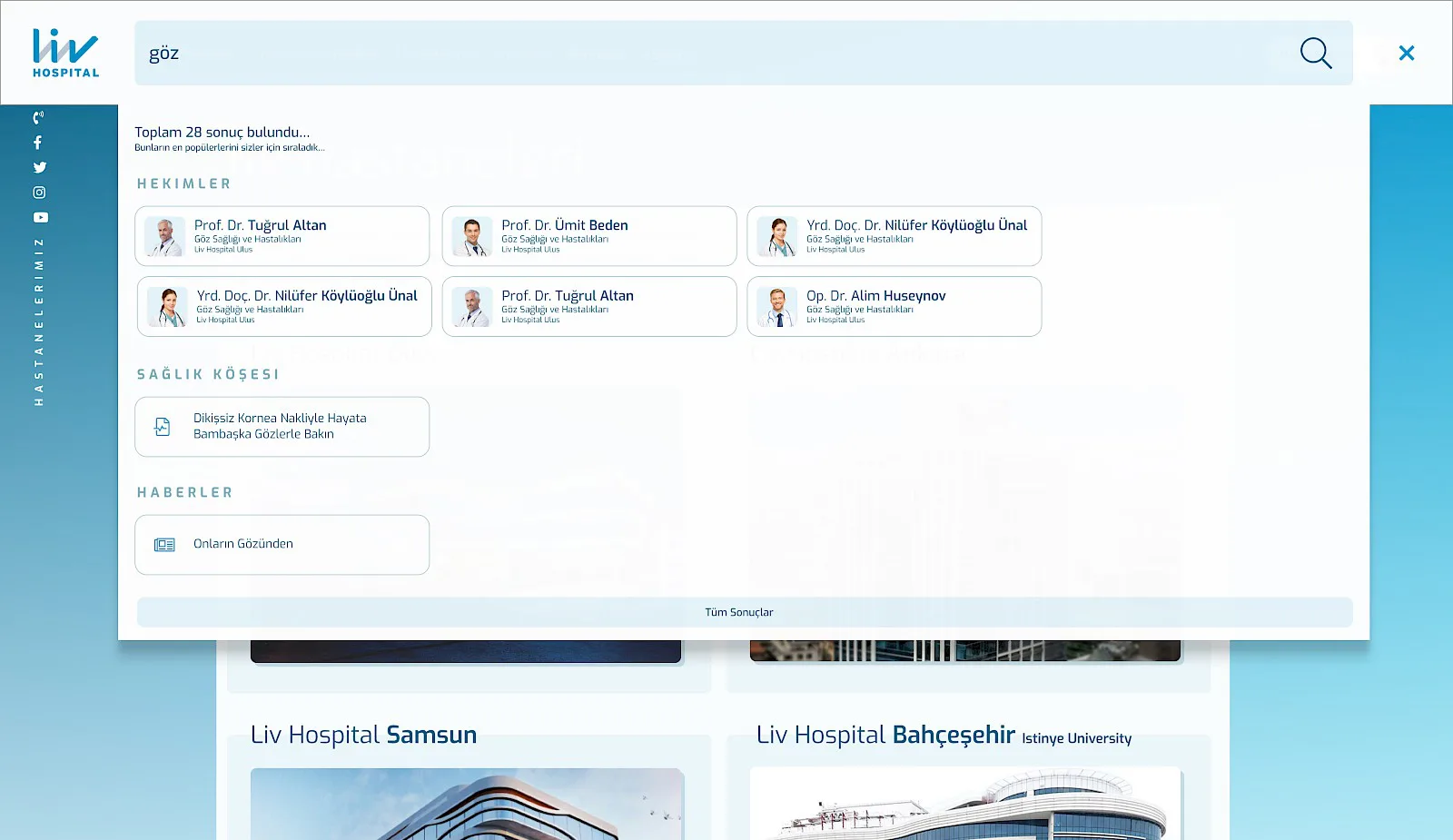
Task: Click the document icon beside Dikişsiz Kornea
Action: [x=163, y=427]
